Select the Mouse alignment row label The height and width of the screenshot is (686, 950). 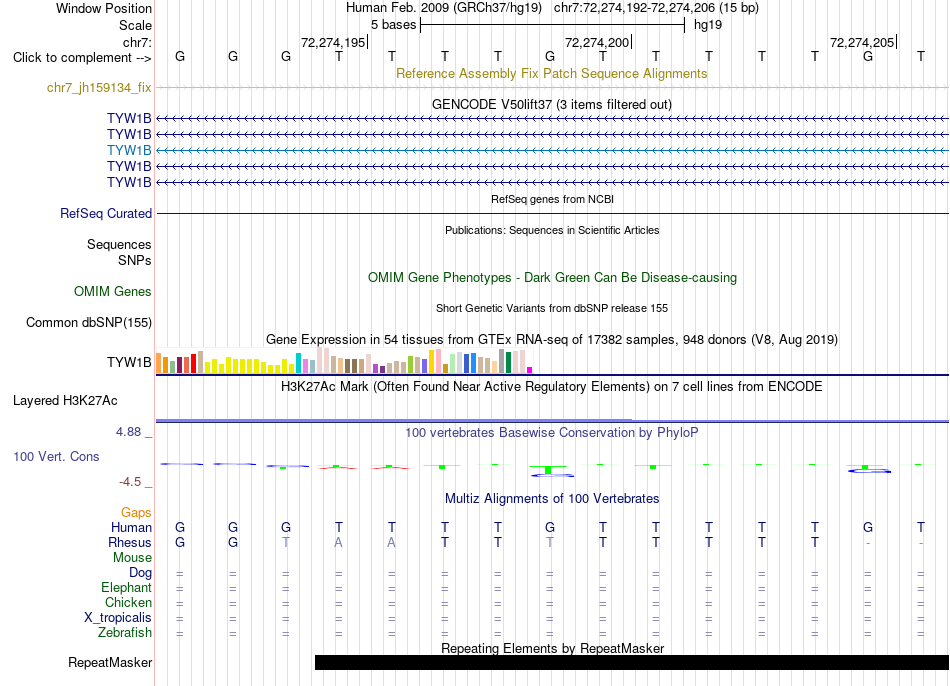[x=132, y=558]
